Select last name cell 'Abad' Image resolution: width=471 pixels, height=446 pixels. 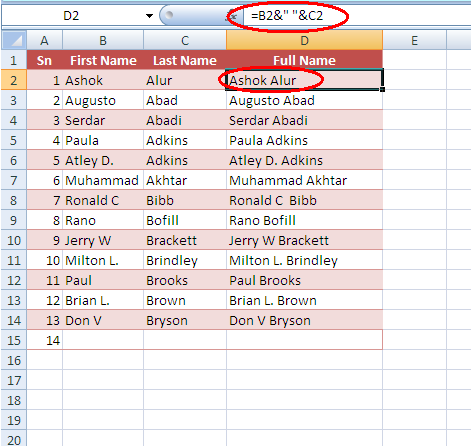tap(185, 100)
